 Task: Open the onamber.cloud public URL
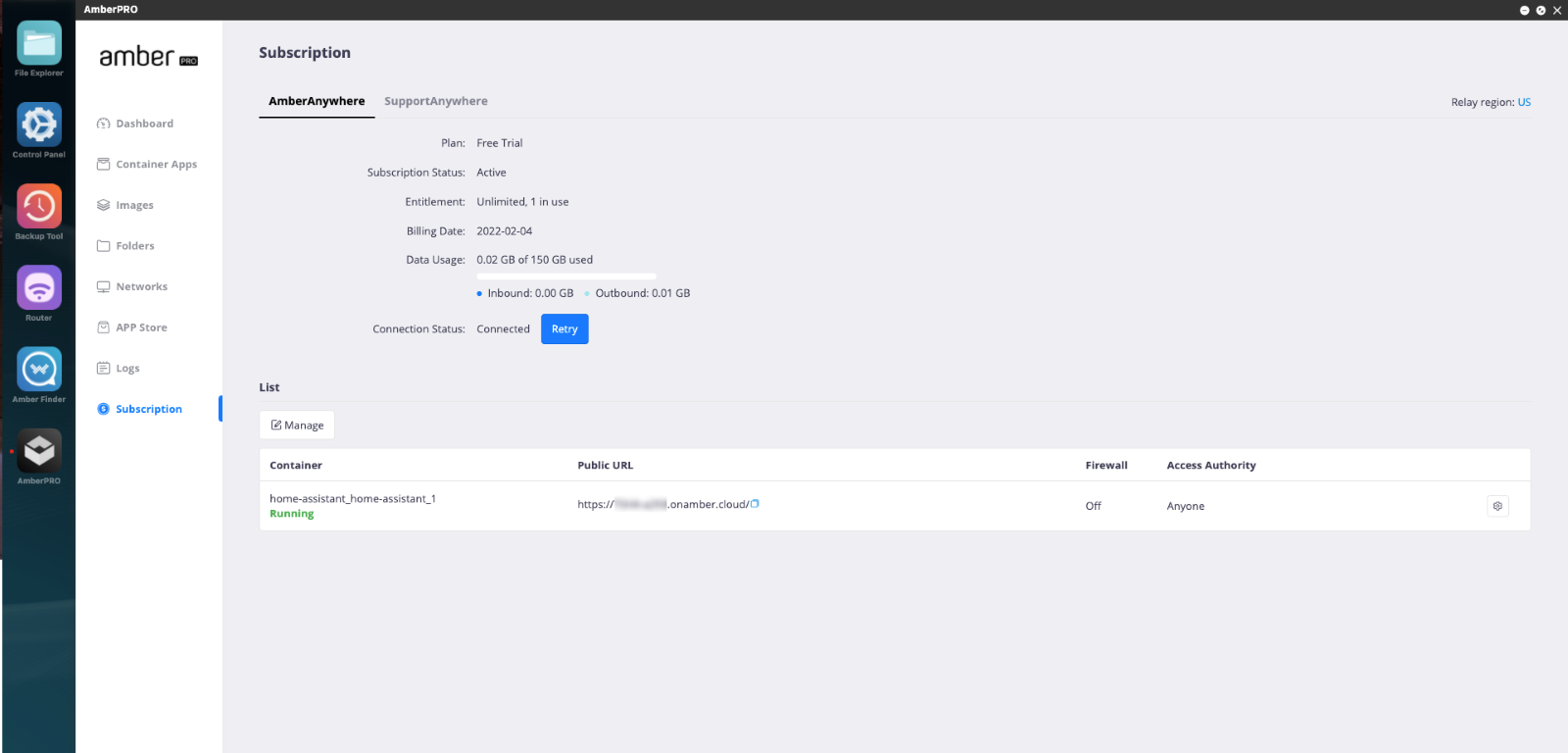tap(662, 504)
